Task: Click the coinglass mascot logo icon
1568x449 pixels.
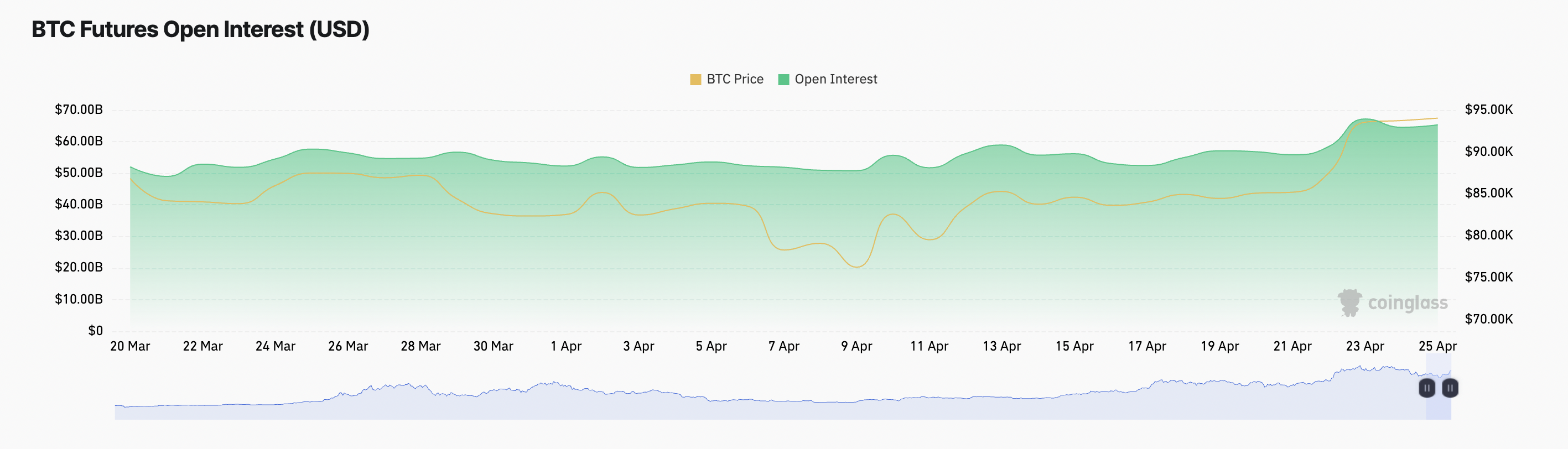Action: (x=1349, y=302)
